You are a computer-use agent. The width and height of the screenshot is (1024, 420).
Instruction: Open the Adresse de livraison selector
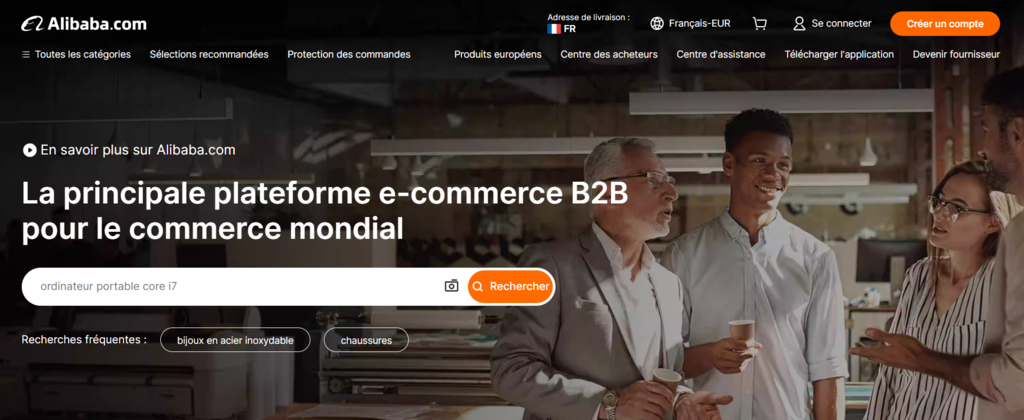point(588,23)
